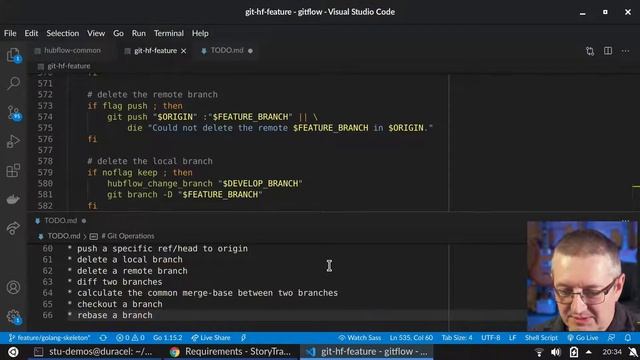Split the editor to the right
640x360 pixels.
pyautogui.click(x=608, y=51)
